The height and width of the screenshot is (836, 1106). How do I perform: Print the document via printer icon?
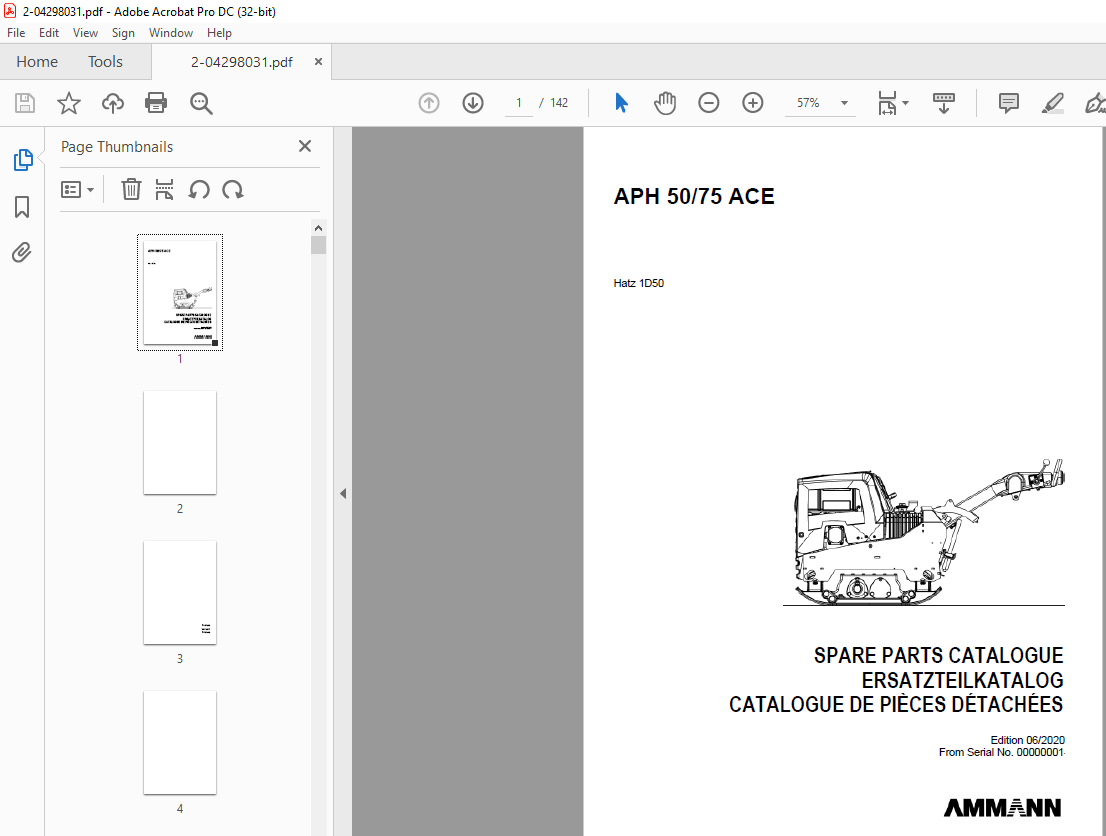pyautogui.click(x=156, y=103)
